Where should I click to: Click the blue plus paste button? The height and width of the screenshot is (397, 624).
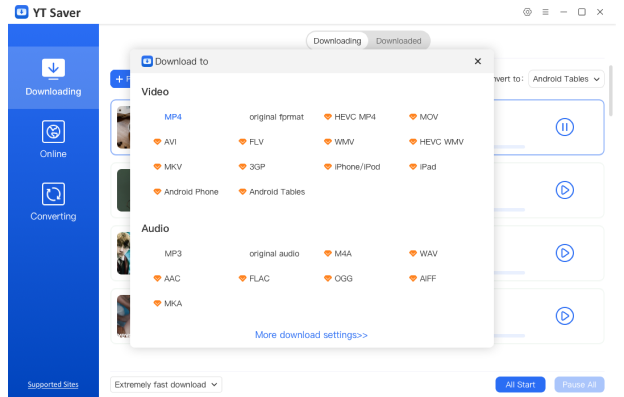pos(120,79)
